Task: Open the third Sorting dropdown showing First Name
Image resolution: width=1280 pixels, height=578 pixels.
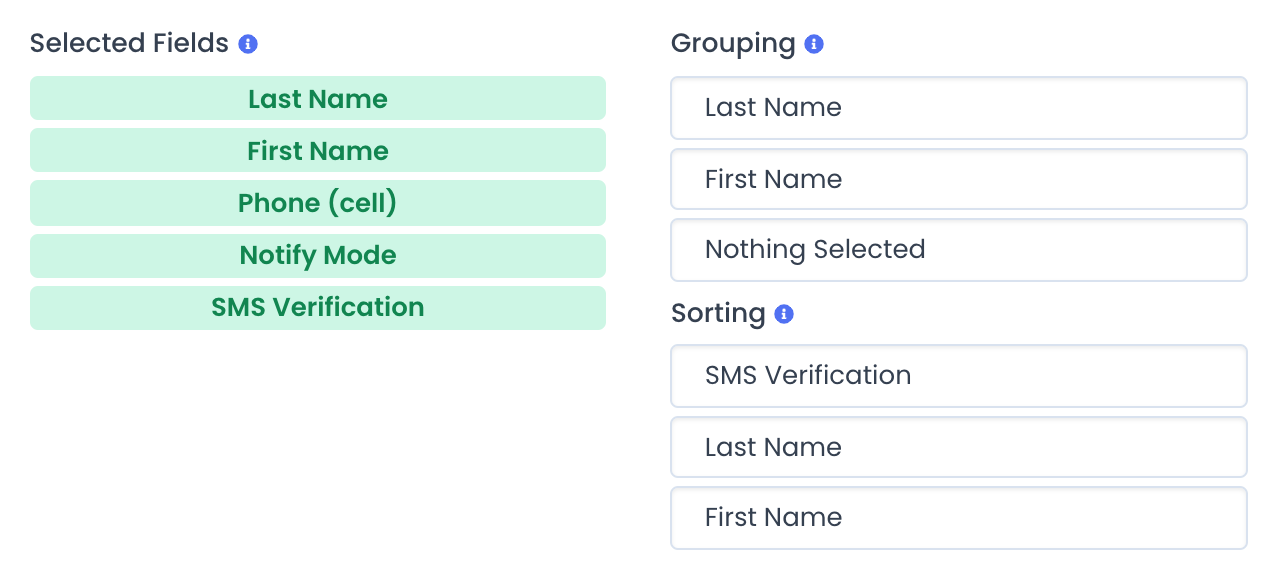Action: pyautogui.click(x=959, y=517)
